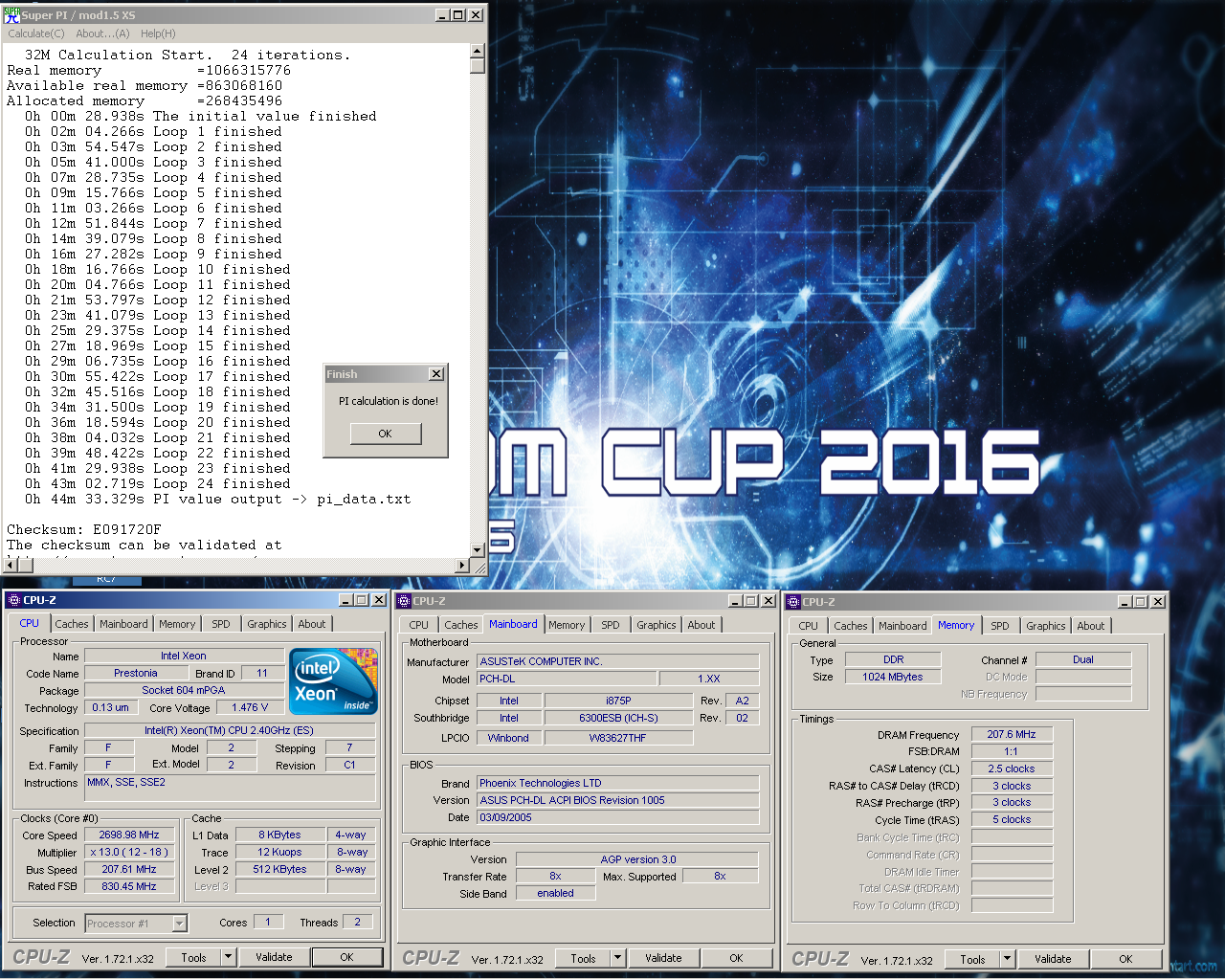This screenshot has height=980, width=1225.
Task: Click Tools button in middle CPU-Z window
Action: (584, 958)
